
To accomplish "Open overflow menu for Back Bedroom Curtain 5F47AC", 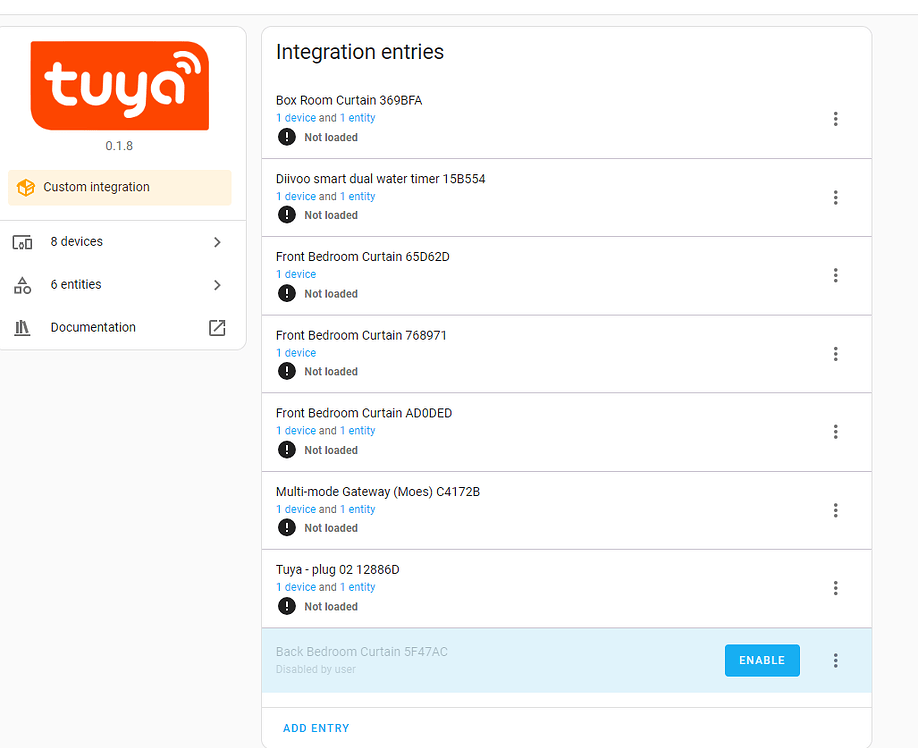I will pos(835,660).
